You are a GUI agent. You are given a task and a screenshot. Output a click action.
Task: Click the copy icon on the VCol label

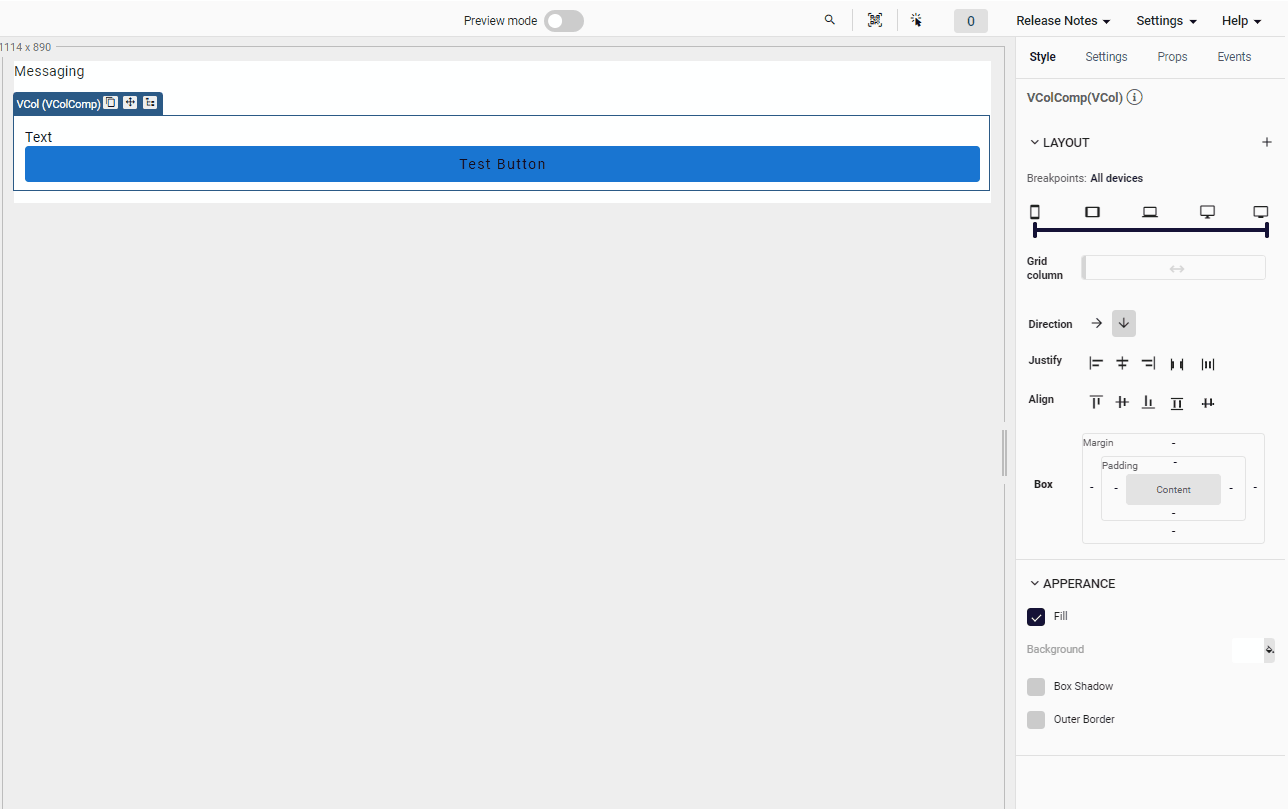(x=111, y=103)
